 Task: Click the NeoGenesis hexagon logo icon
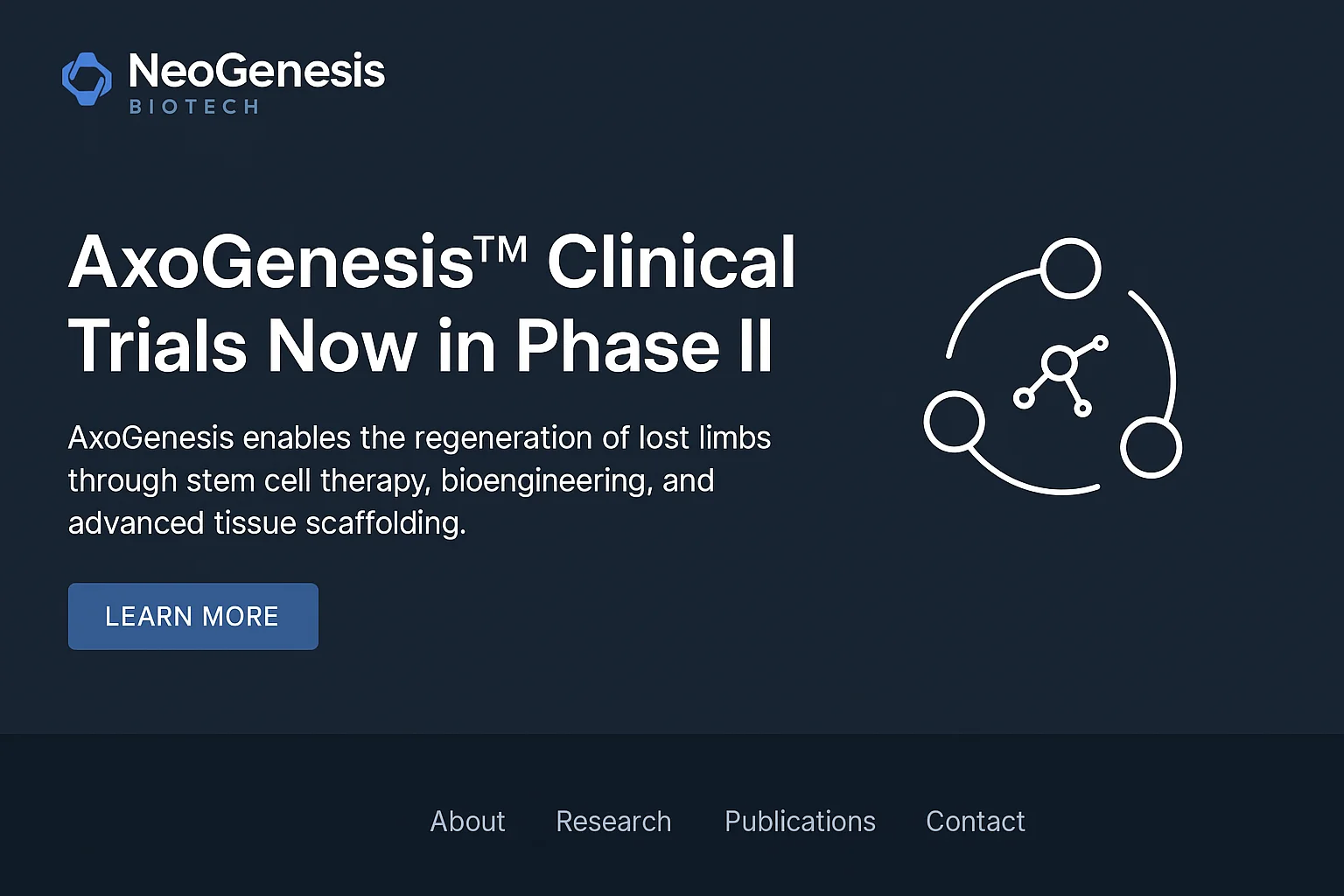87,78
